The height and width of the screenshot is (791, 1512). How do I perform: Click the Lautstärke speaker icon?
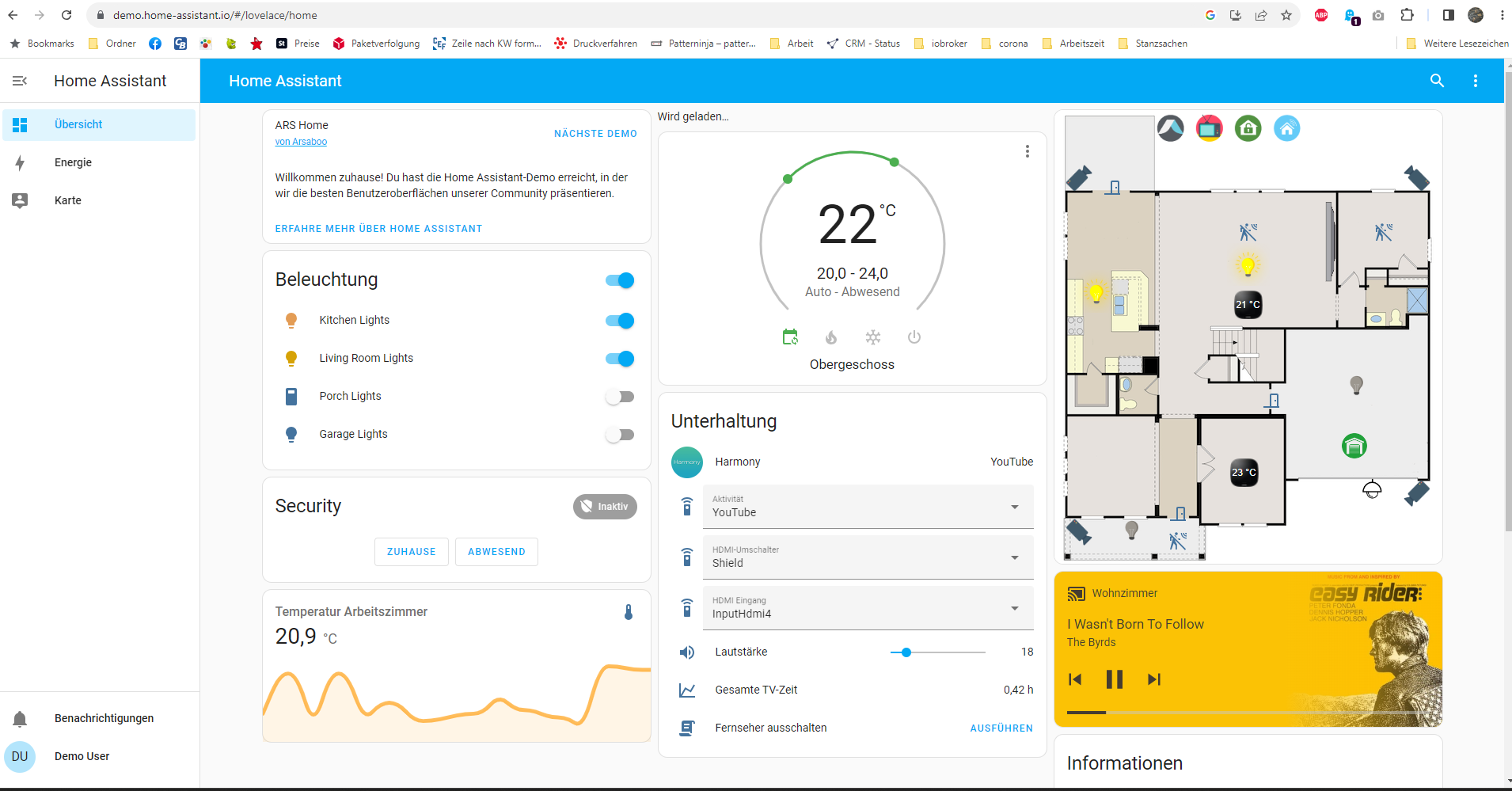click(x=687, y=652)
